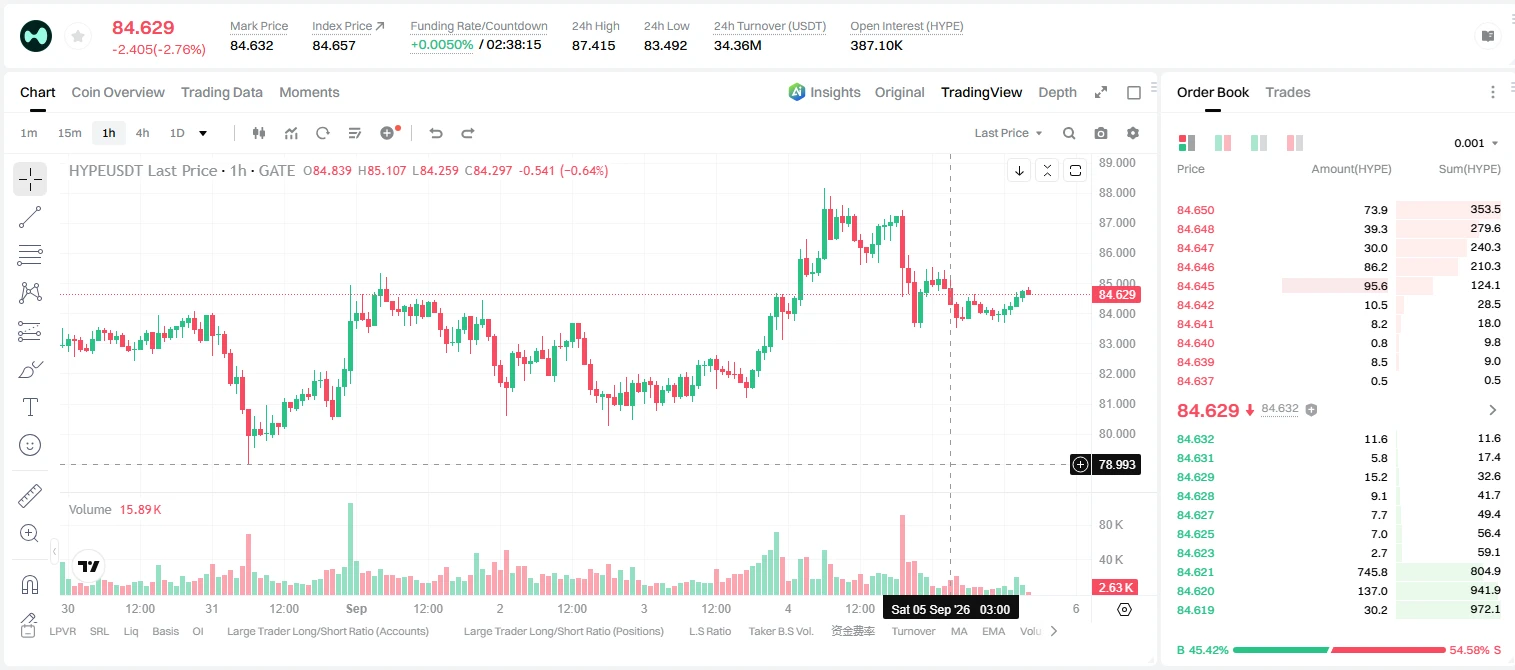Image resolution: width=1515 pixels, height=670 pixels.
Task: Undo the last chart action
Action: coord(435,133)
